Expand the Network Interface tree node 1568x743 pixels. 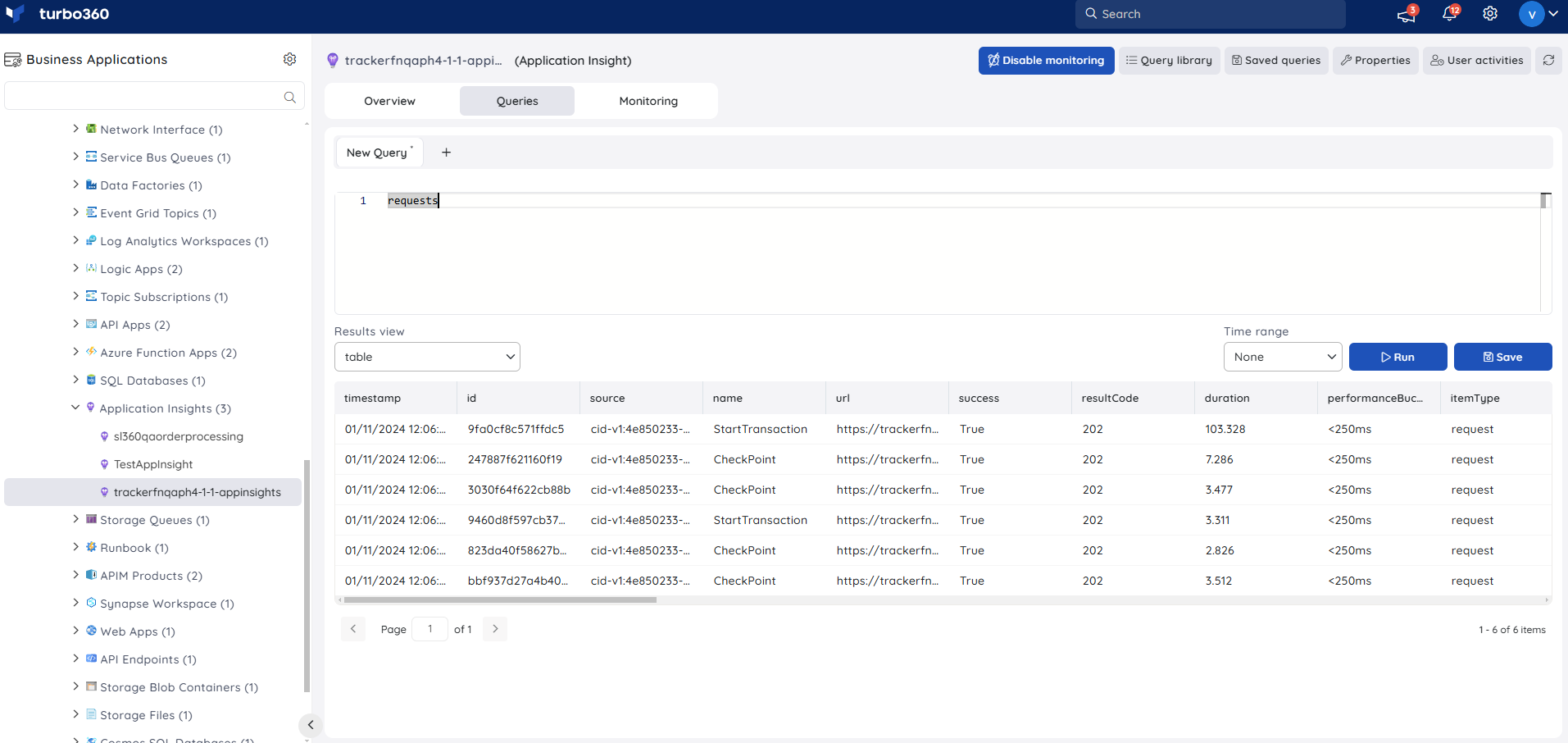[x=75, y=129]
